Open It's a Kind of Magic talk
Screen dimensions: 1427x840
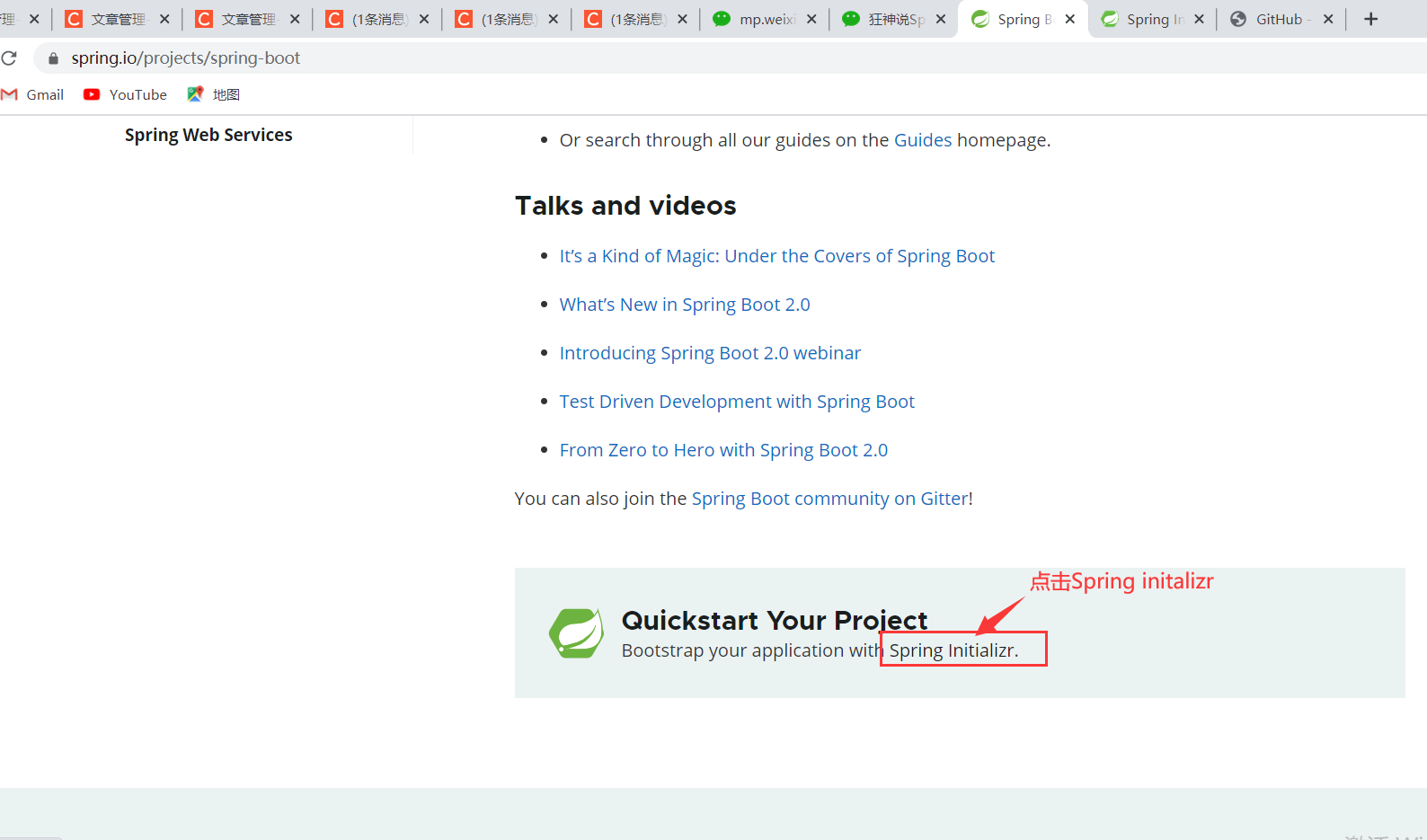pos(777,256)
